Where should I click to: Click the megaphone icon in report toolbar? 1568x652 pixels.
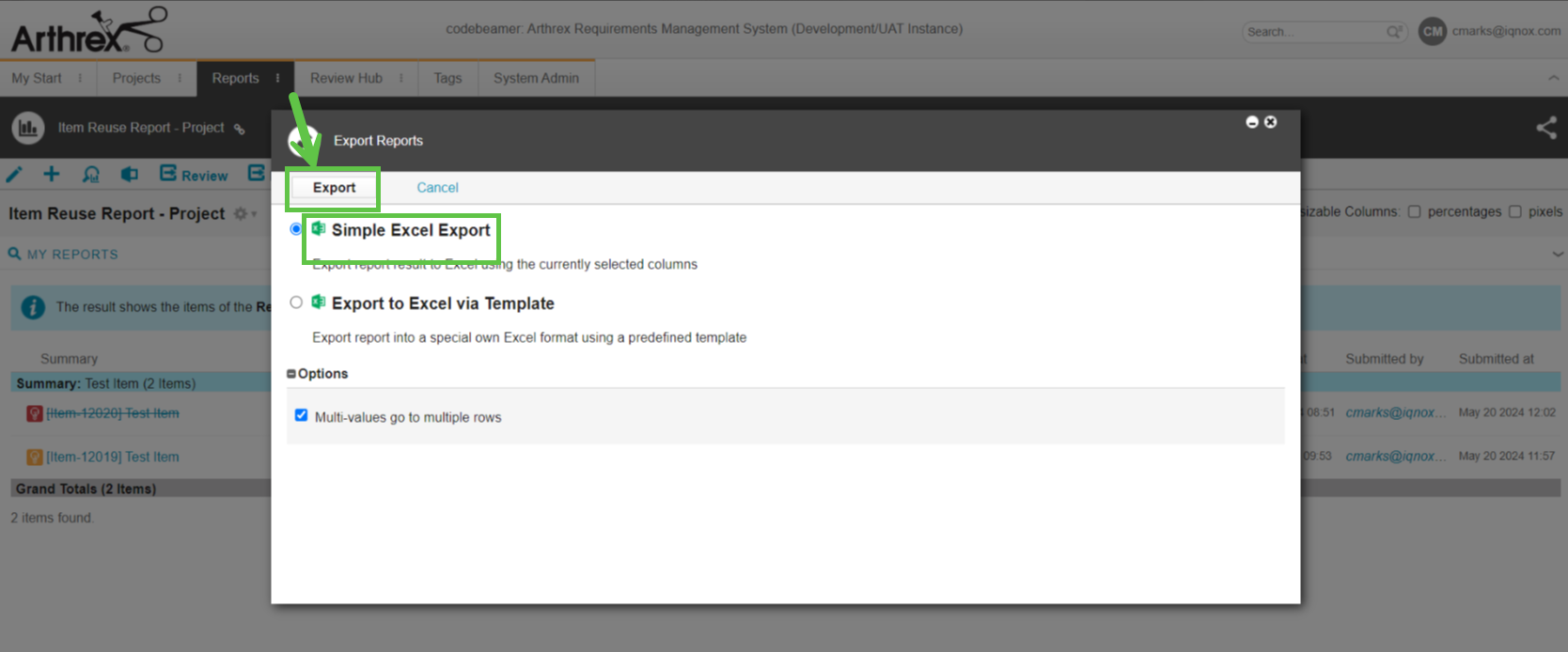[130, 175]
